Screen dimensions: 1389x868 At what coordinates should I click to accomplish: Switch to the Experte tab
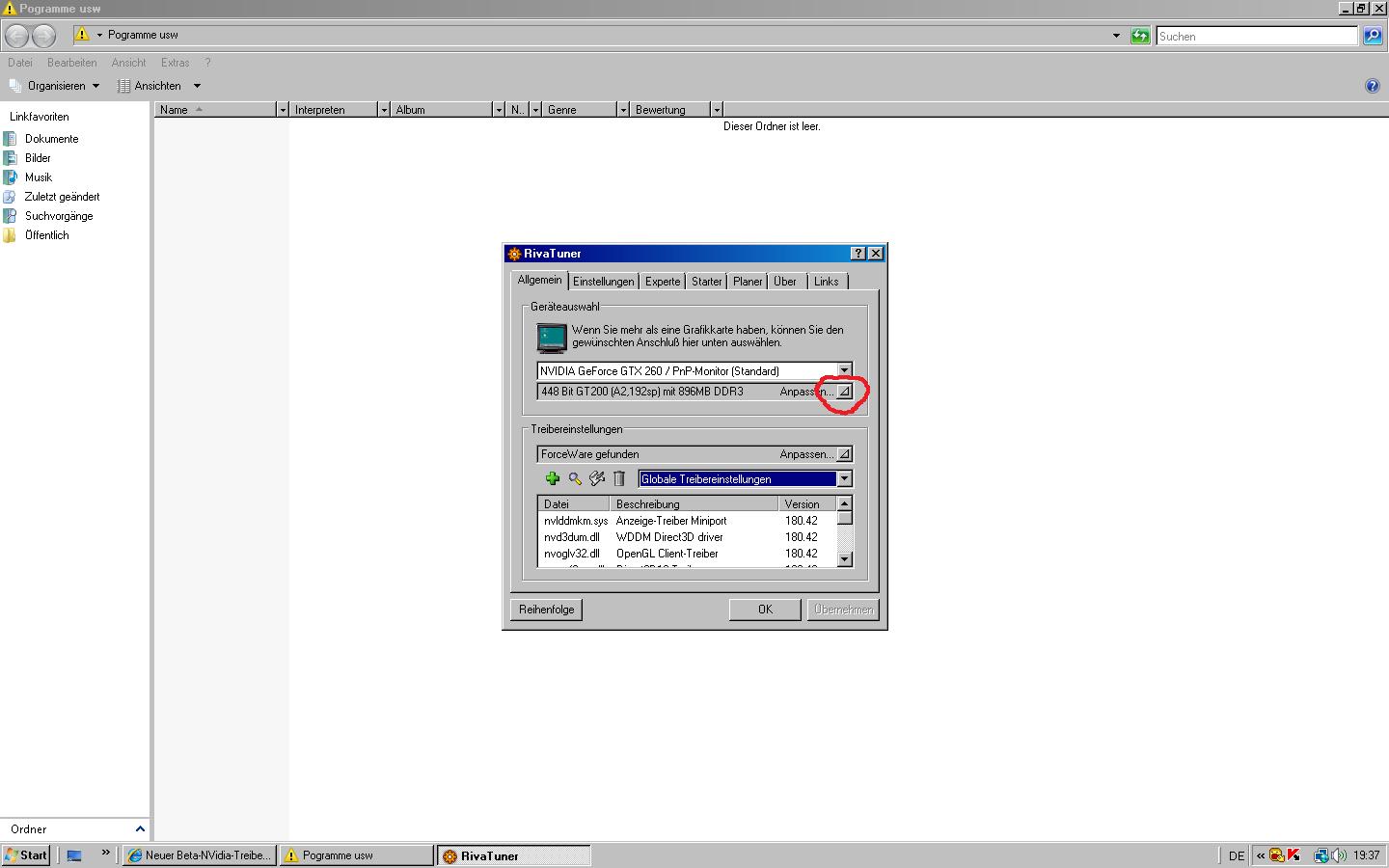[663, 282]
